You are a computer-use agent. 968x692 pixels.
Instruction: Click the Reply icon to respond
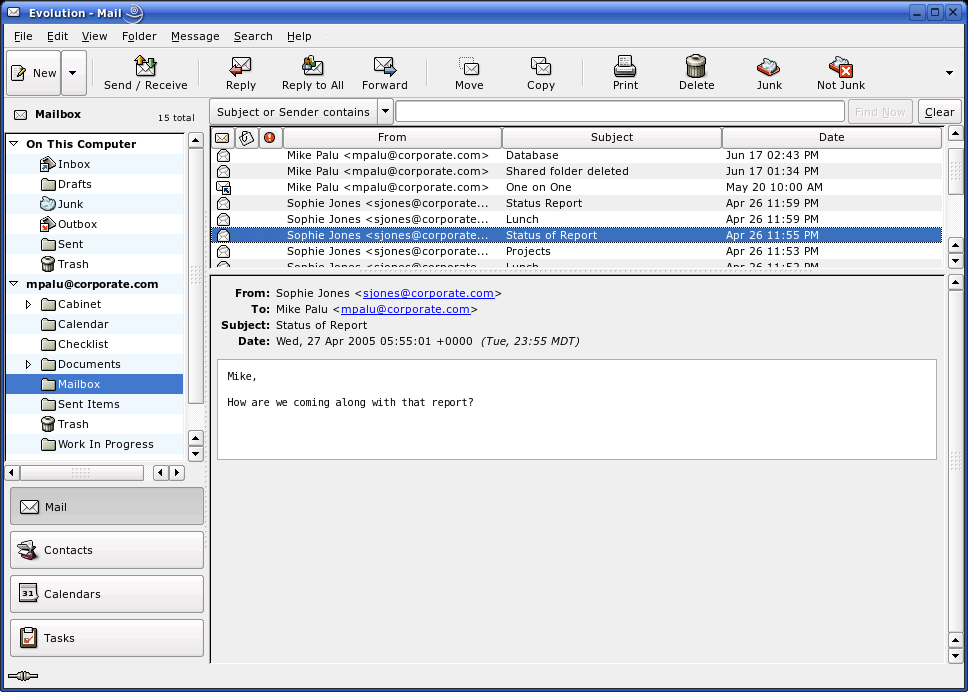[x=240, y=72]
